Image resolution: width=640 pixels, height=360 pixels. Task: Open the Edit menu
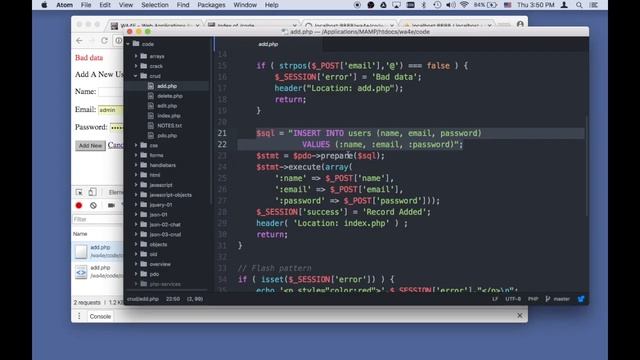105,5
